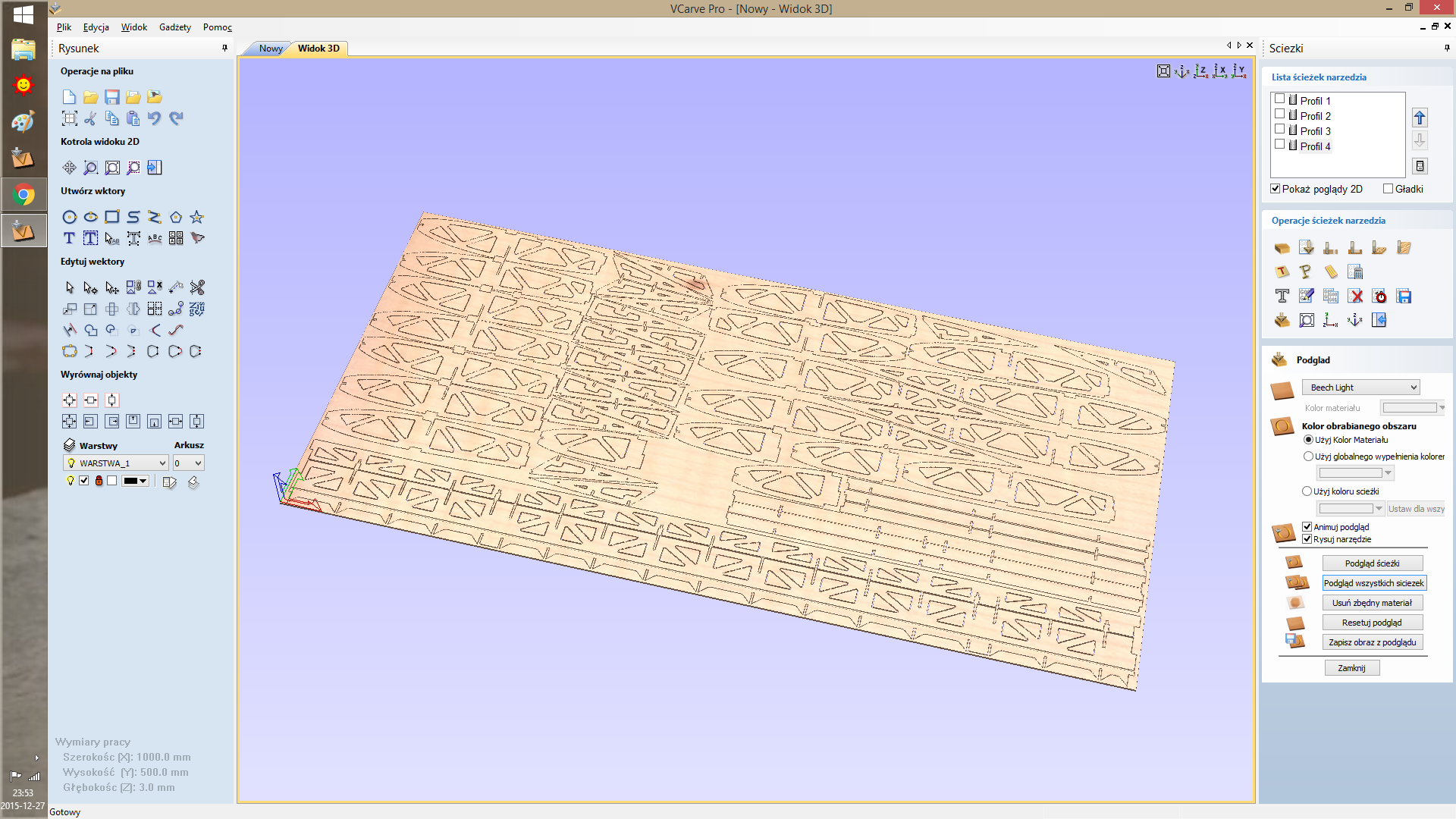
Task: Select the Draw Circle tool
Action: click(x=69, y=217)
